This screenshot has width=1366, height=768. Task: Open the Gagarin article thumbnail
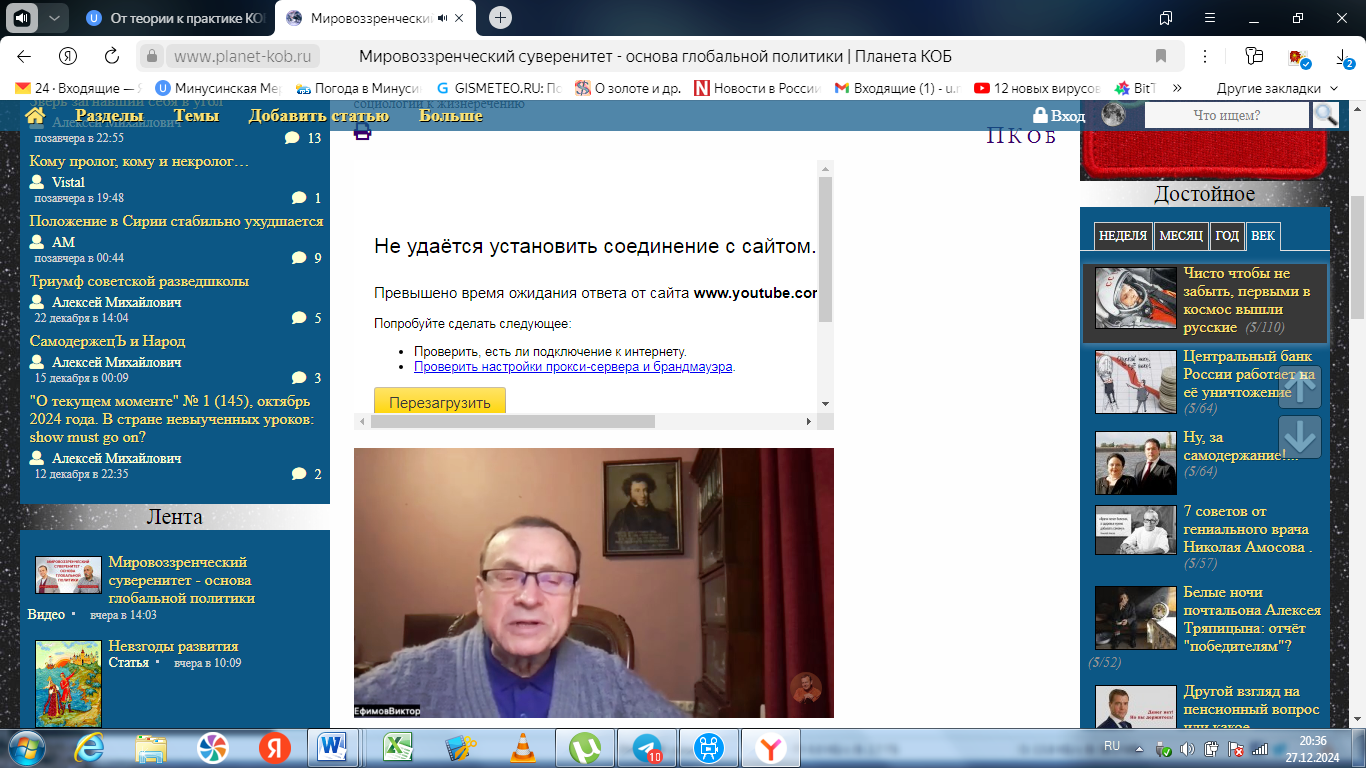pos(1135,298)
